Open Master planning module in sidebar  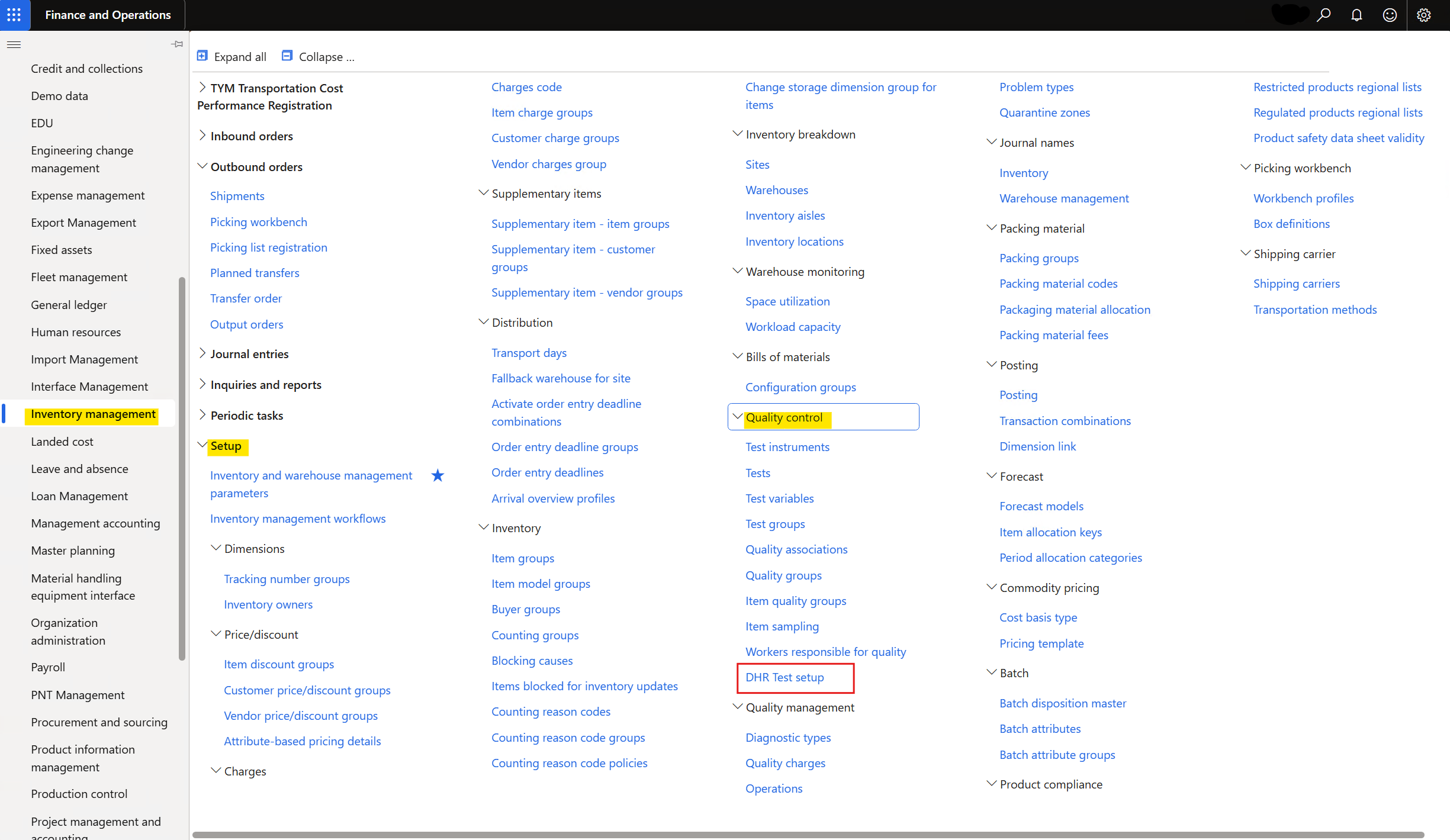click(x=73, y=551)
